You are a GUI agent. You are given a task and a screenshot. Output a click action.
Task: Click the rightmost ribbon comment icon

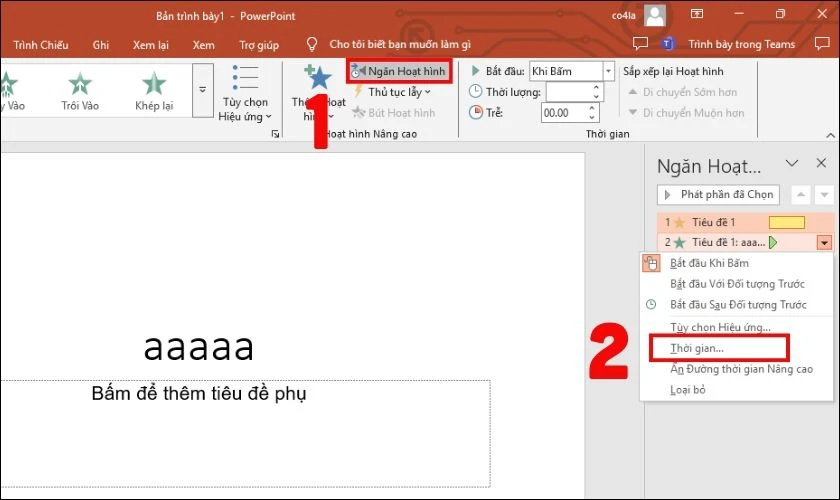pyautogui.click(x=822, y=43)
